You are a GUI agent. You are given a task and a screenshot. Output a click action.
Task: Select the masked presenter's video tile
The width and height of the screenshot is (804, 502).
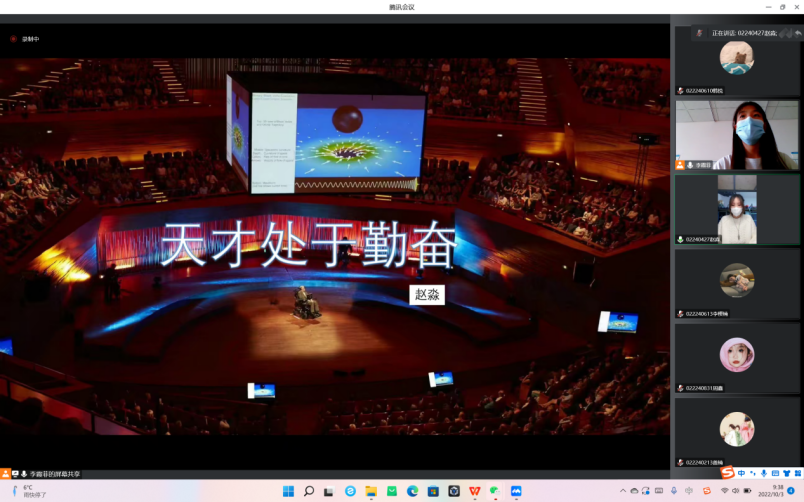[737, 135]
